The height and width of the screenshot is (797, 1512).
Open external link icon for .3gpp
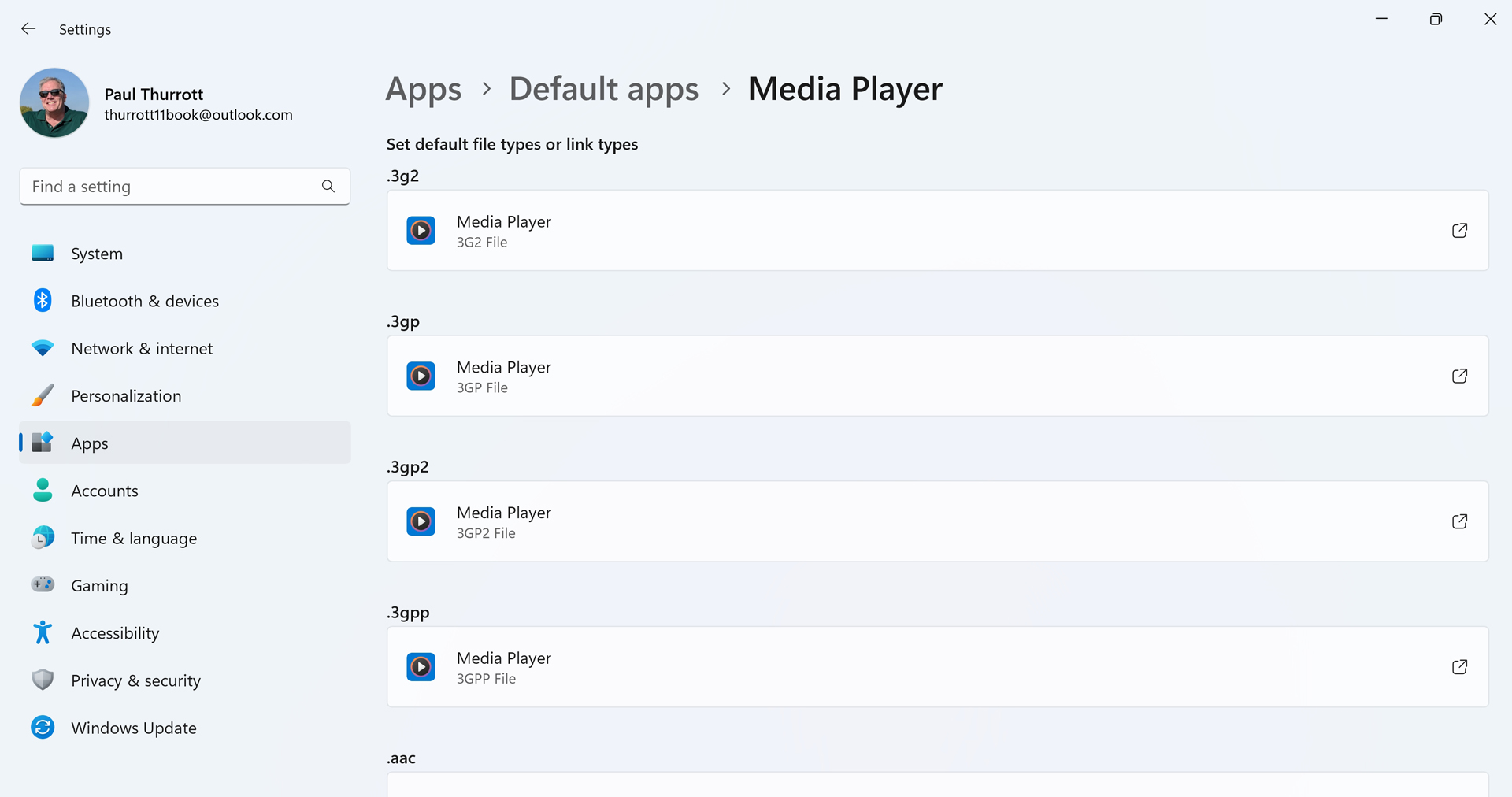(1459, 667)
